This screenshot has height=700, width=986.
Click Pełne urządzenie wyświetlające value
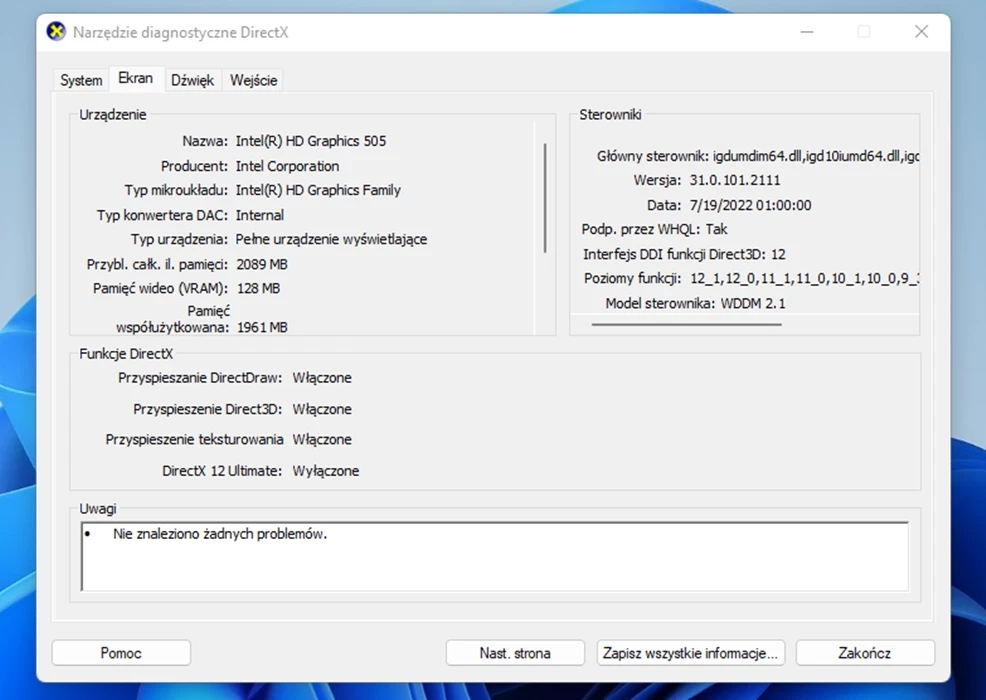331,240
